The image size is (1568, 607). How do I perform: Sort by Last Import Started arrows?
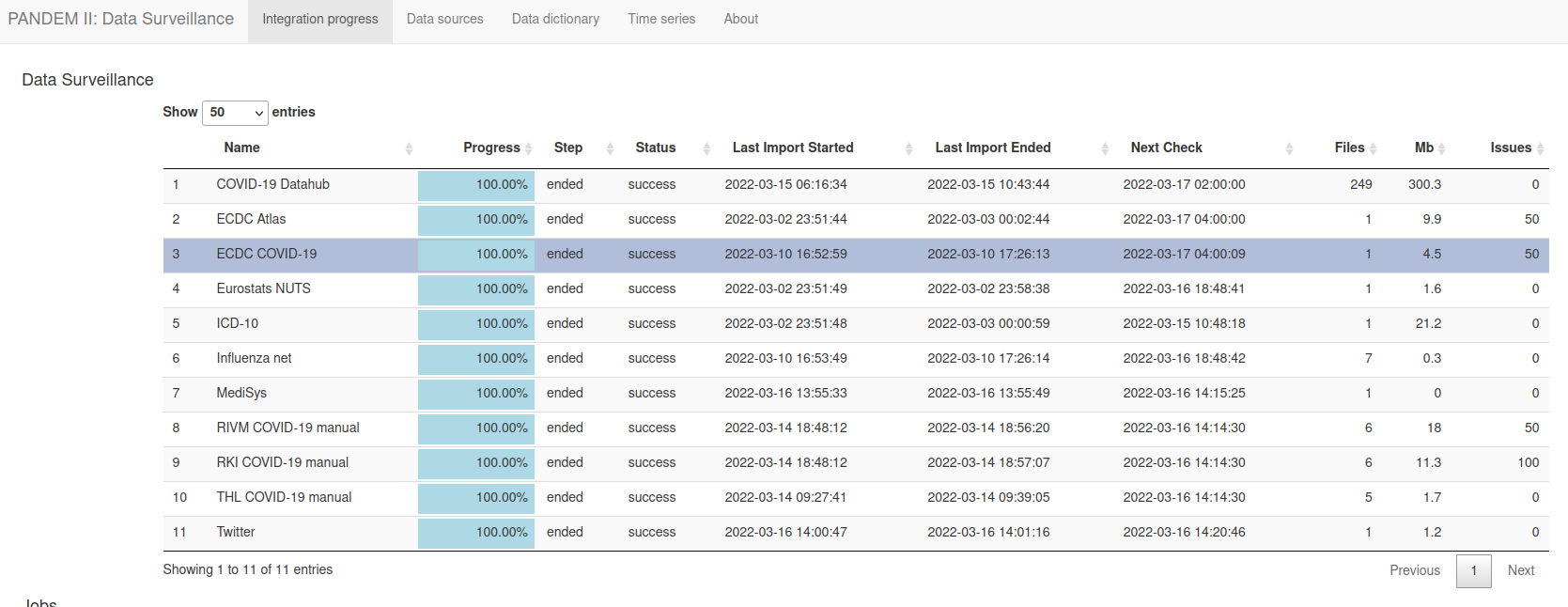(x=908, y=148)
